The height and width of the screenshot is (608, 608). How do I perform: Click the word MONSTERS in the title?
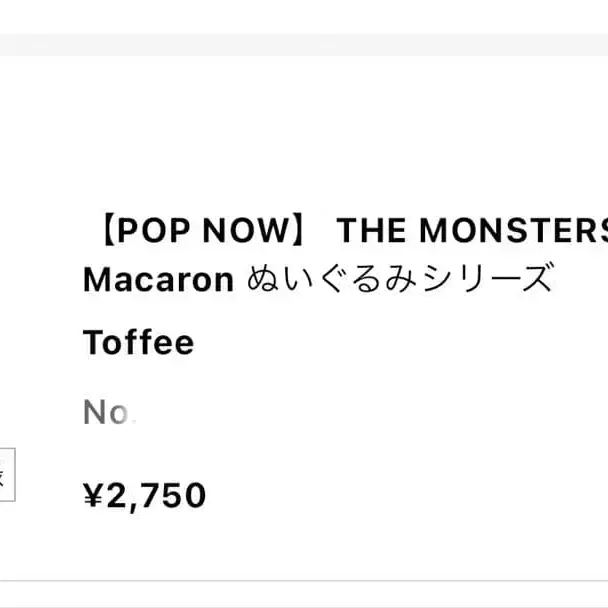coord(512,231)
